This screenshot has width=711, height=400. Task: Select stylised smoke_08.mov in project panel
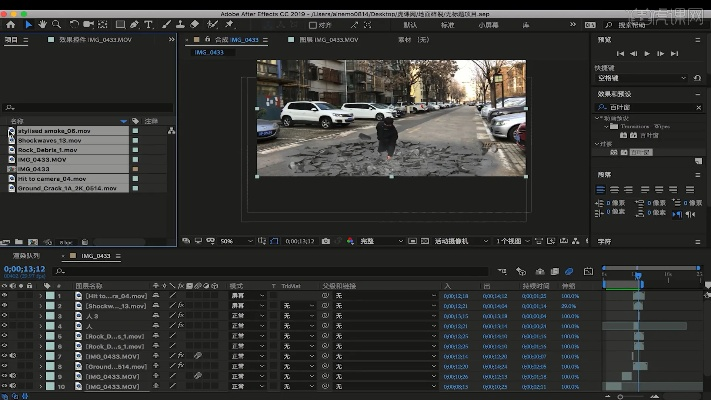[x=54, y=131]
